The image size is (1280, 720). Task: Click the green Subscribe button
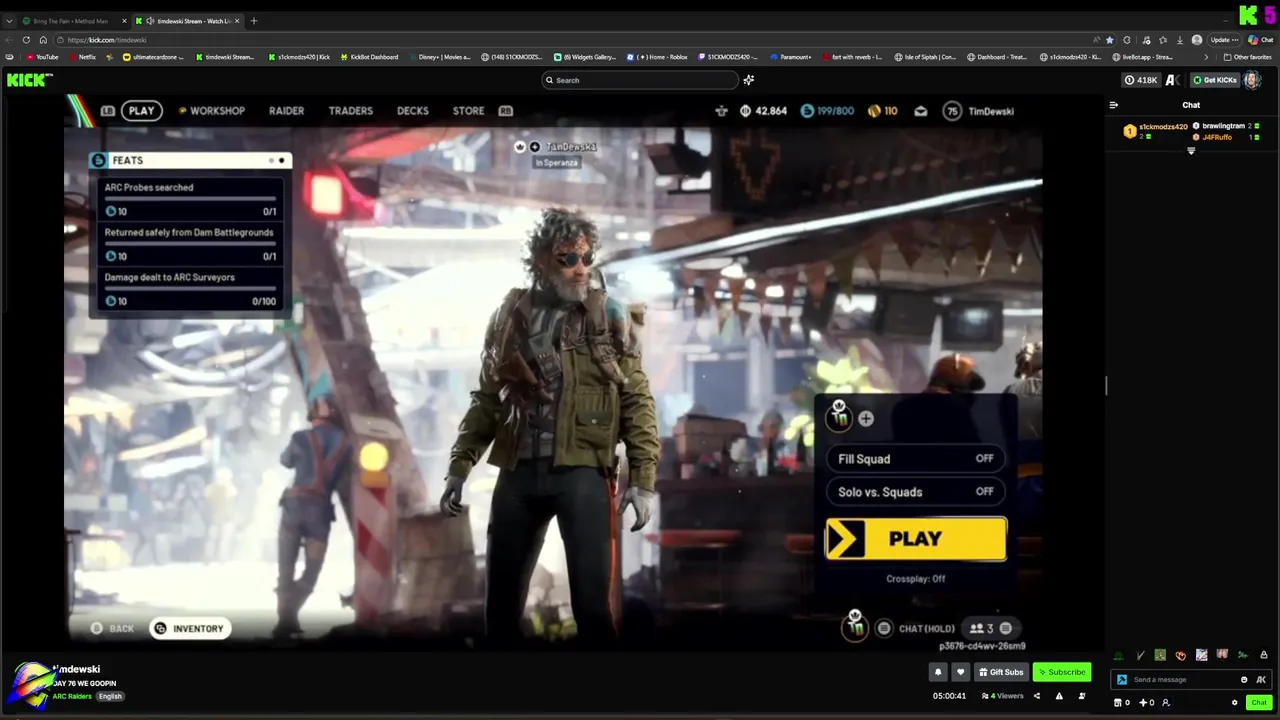point(1061,672)
